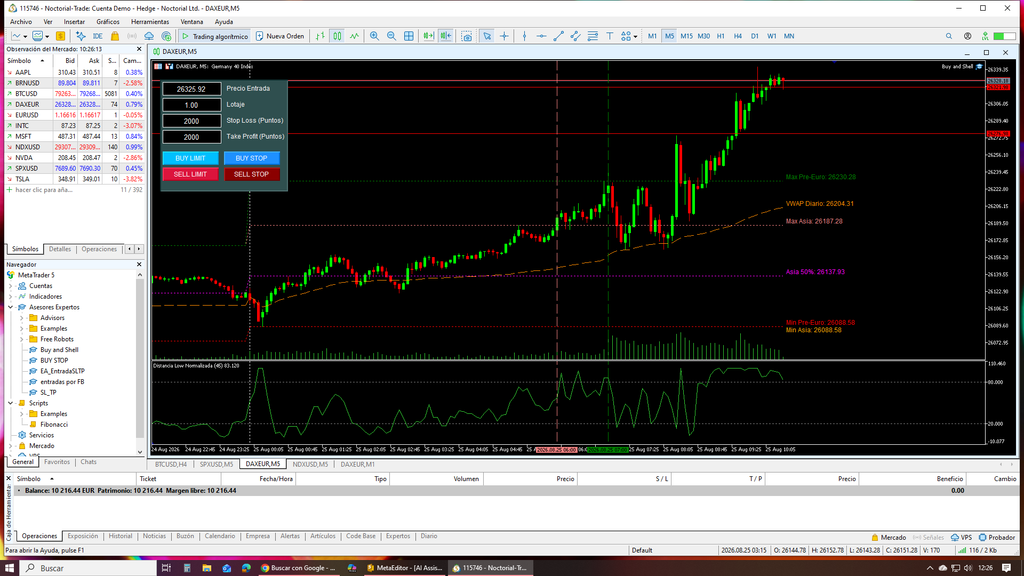Viewport: 1024px width, 576px height.
Task: Toggle the chart auto scroll icon
Action: pos(428,36)
